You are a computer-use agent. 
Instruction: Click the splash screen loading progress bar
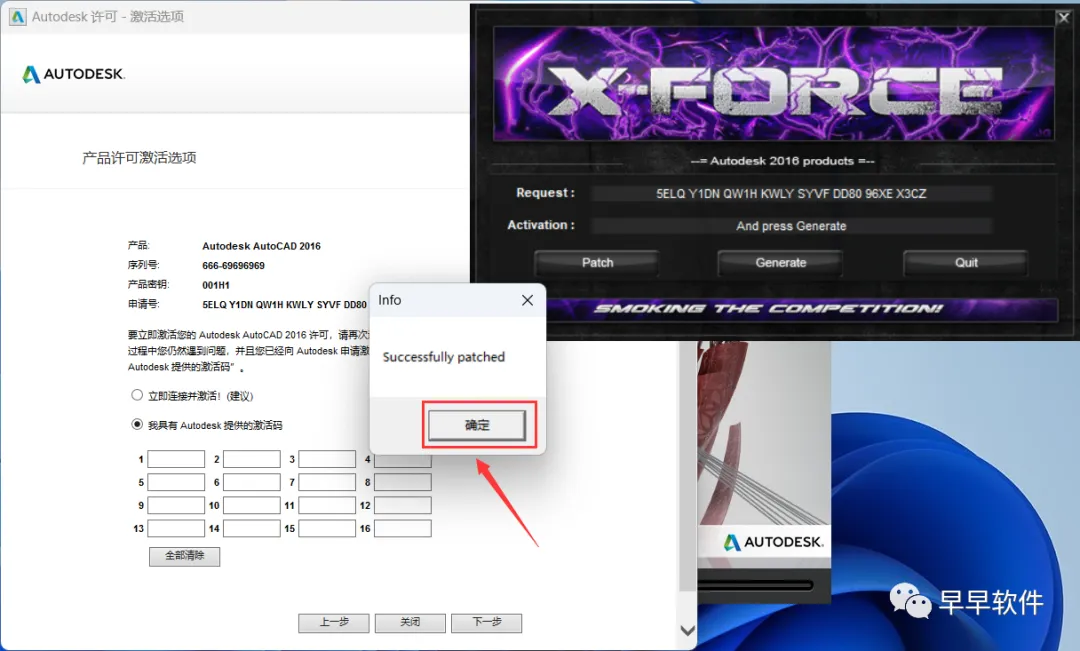click(756, 585)
